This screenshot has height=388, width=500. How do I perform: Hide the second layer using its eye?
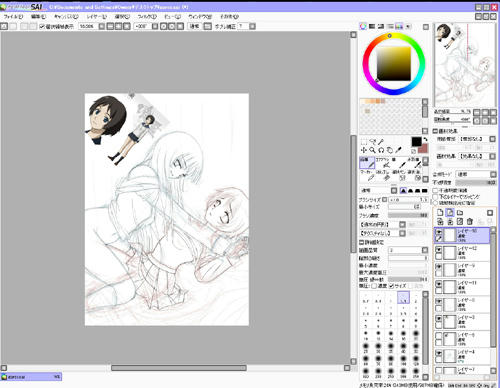pyautogui.click(x=439, y=249)
